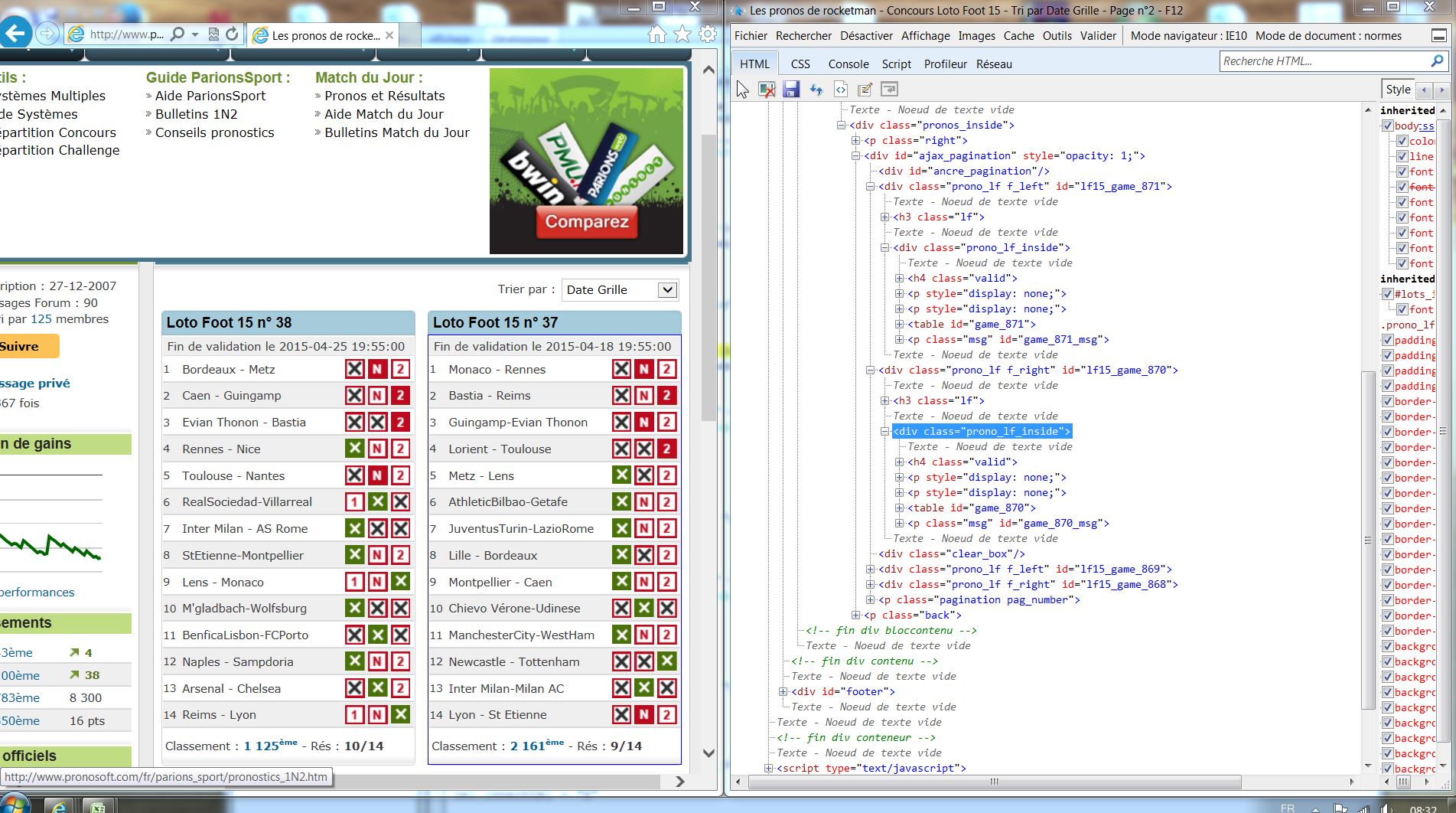Click red X for Bordeaux - Metz
The image size is (1456, 813).
click(354, 370)
